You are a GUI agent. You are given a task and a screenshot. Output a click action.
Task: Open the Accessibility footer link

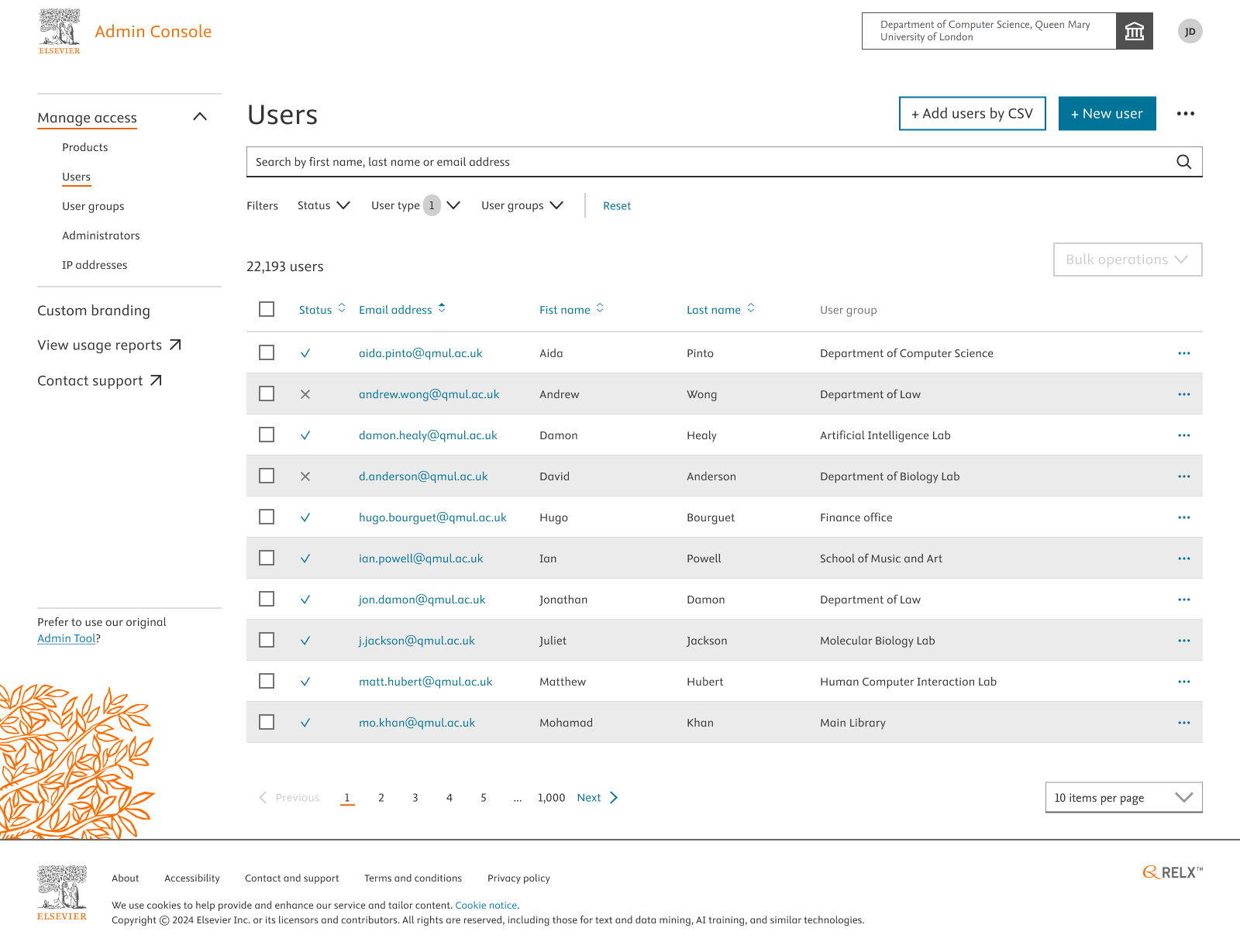(x=192, y=878)
